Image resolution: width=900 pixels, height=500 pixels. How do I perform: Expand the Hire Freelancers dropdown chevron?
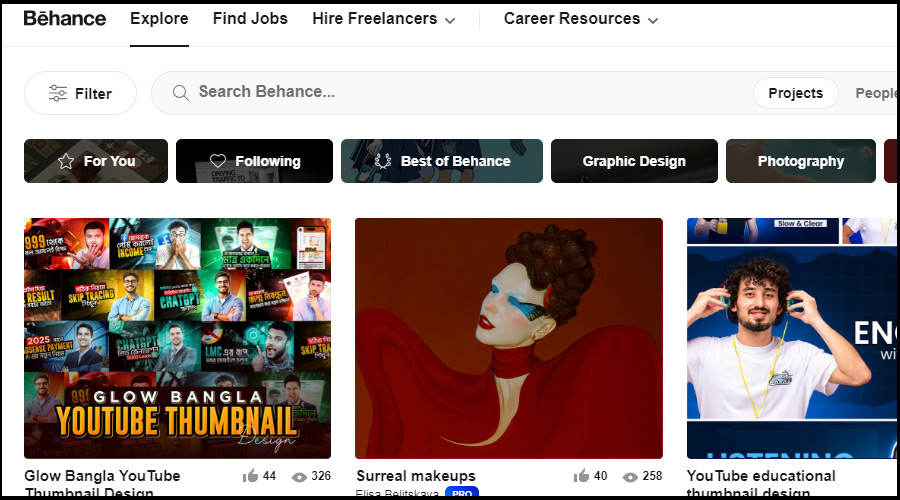[x=450, y=21]
